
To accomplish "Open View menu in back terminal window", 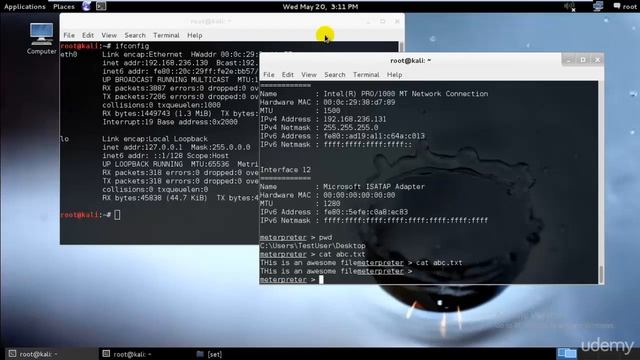I will click(x=109, y=36).
